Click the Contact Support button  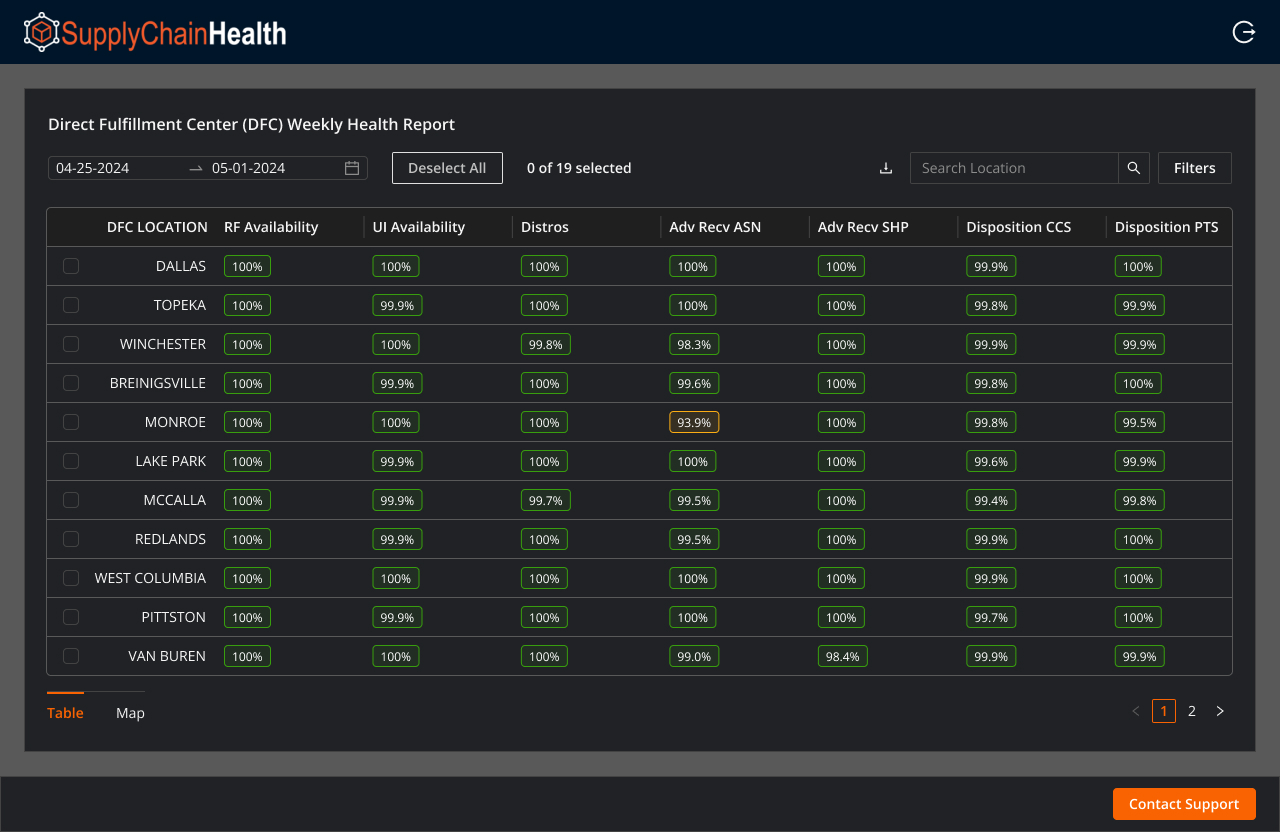pos(1184,804)
